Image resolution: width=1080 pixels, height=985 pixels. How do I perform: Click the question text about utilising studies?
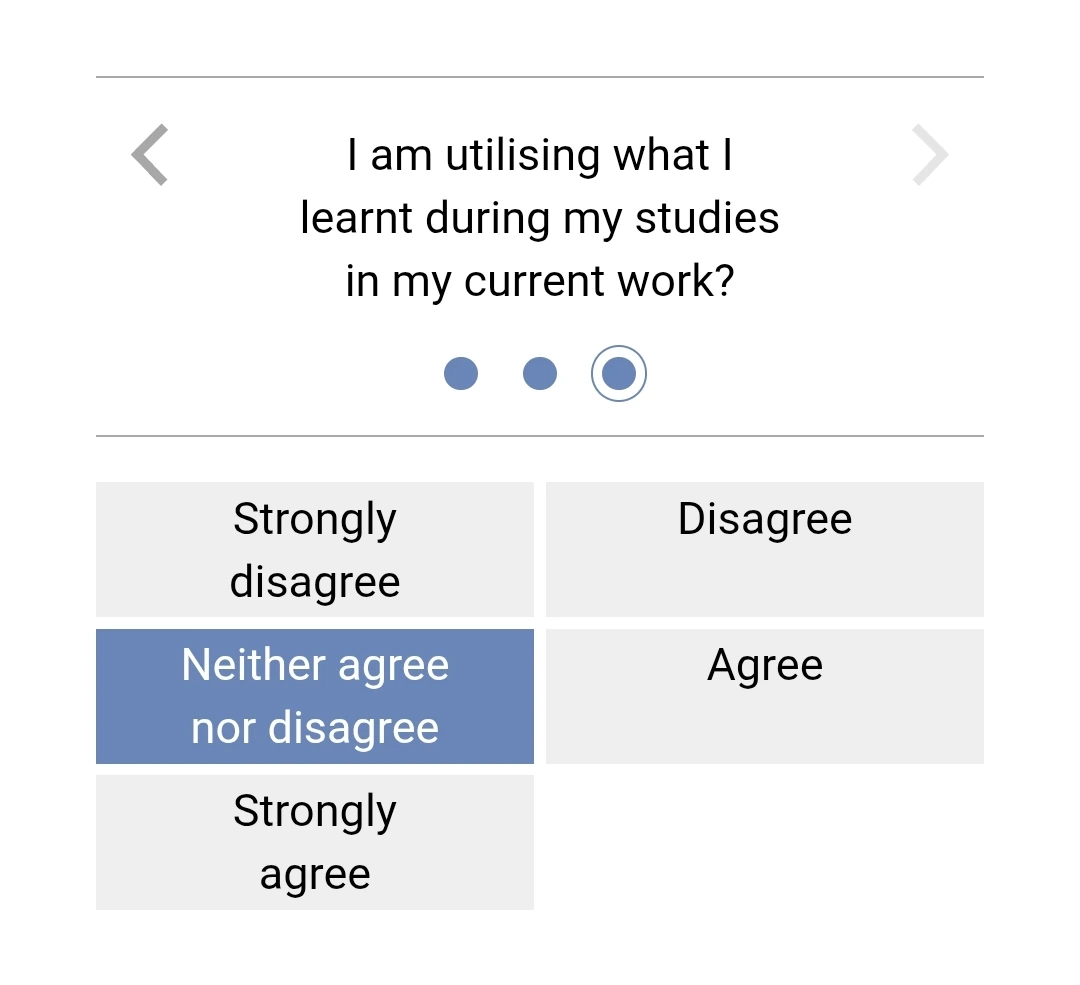click(x=540, y=218)
